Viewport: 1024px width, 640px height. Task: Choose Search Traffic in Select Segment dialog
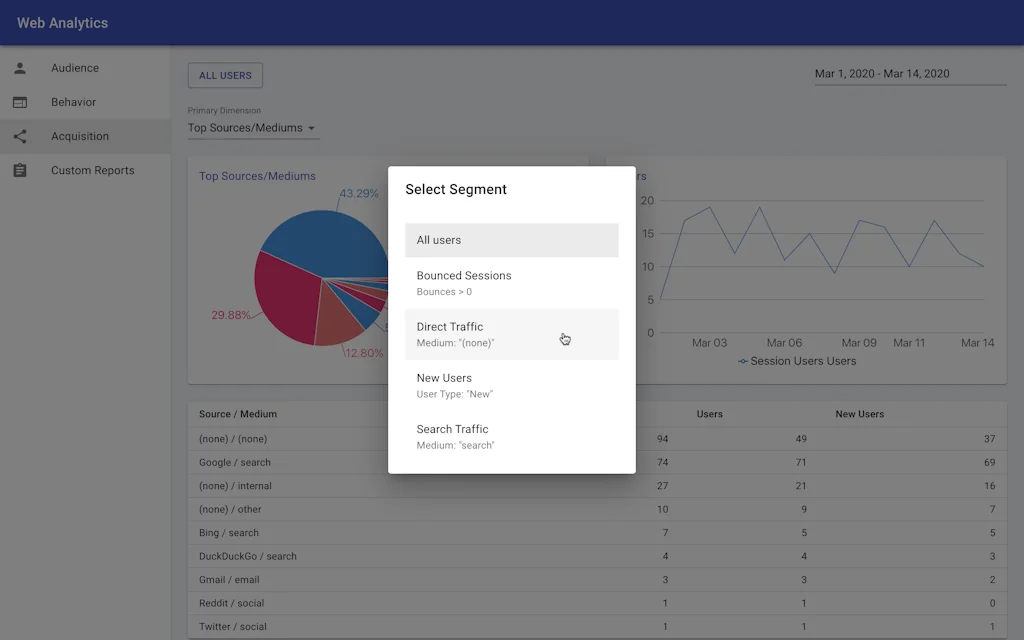[511, 436]
